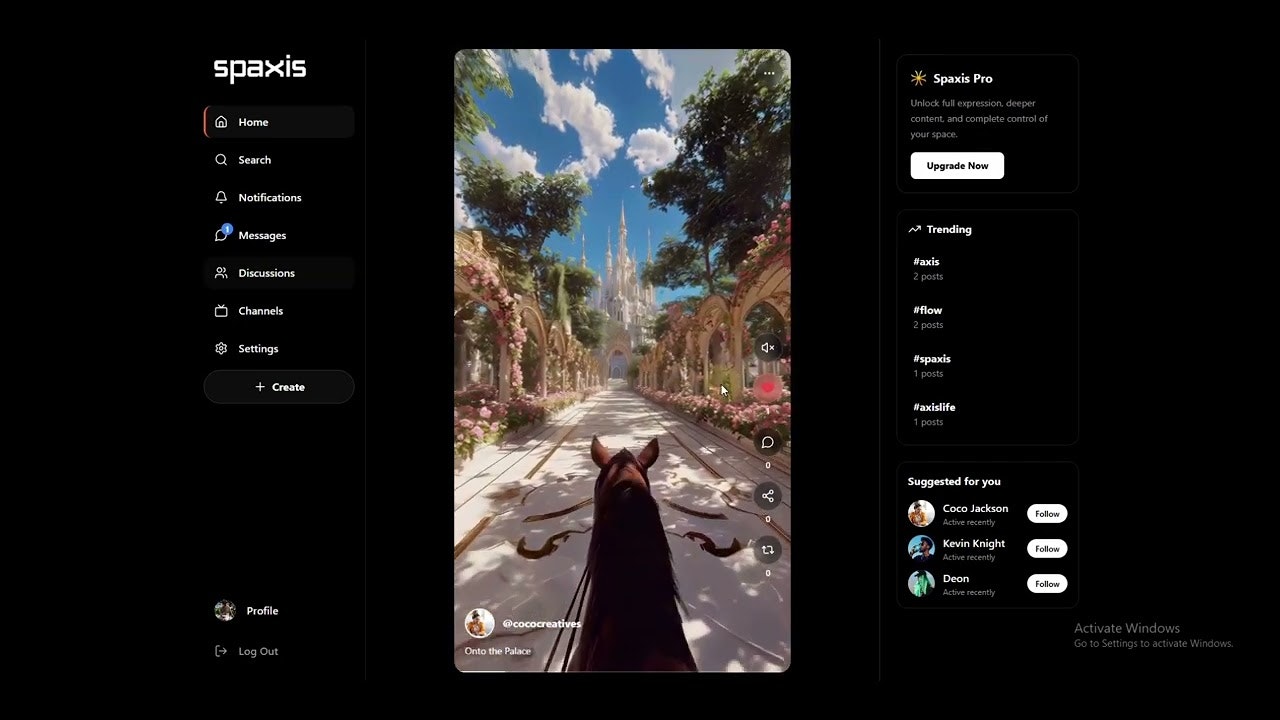Follow Deon

click(1047, 584)
